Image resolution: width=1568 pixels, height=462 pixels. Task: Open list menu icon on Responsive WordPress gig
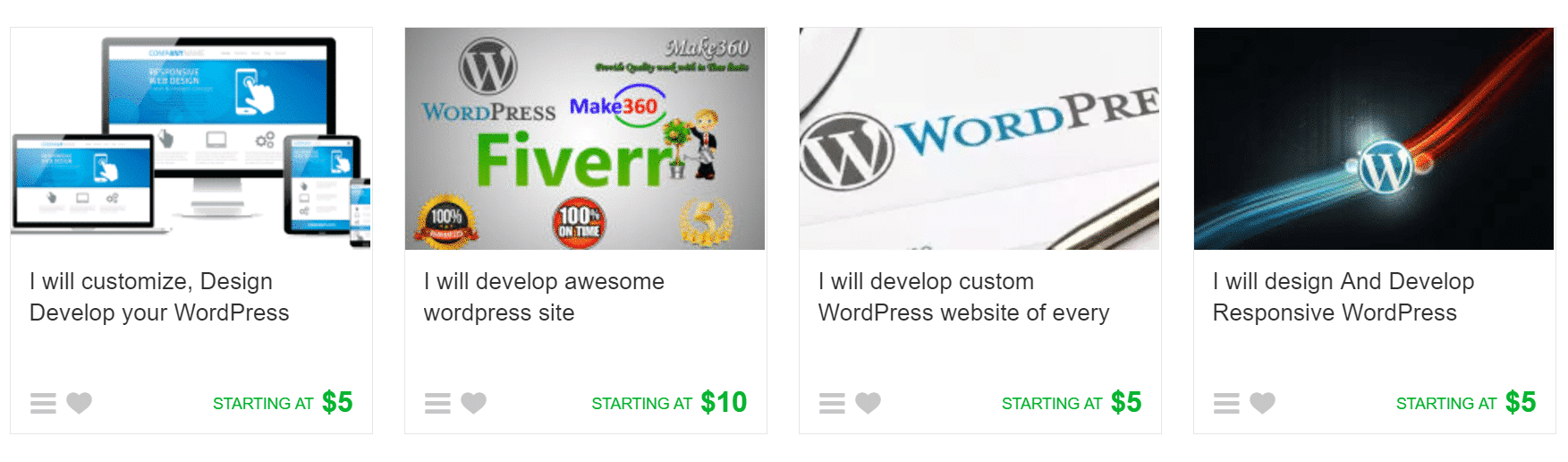[x=1226, y=404]
